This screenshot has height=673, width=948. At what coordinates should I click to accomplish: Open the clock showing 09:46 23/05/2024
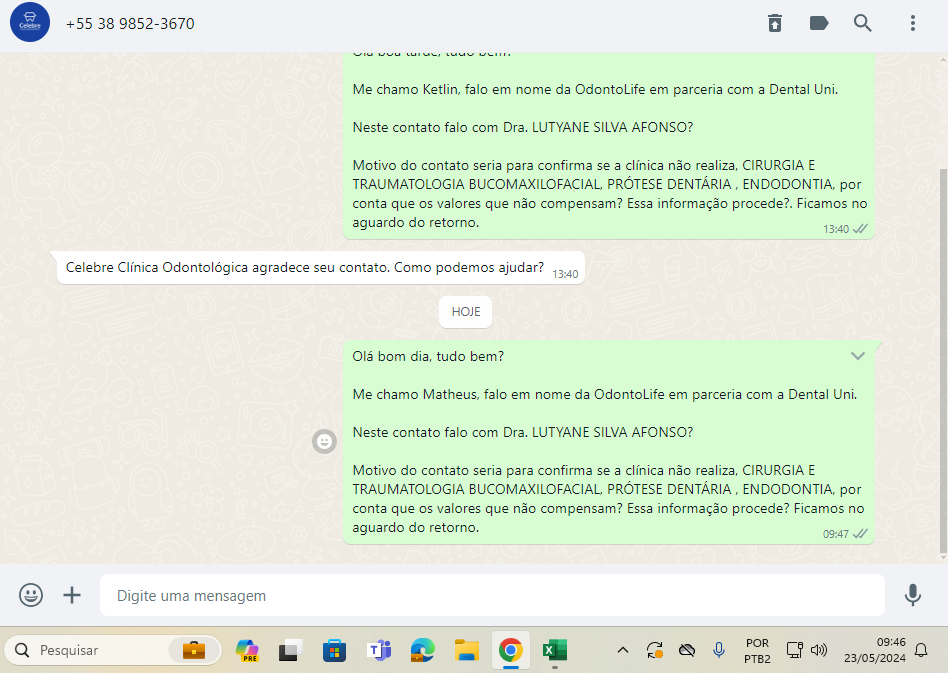(x=875, y=650)
